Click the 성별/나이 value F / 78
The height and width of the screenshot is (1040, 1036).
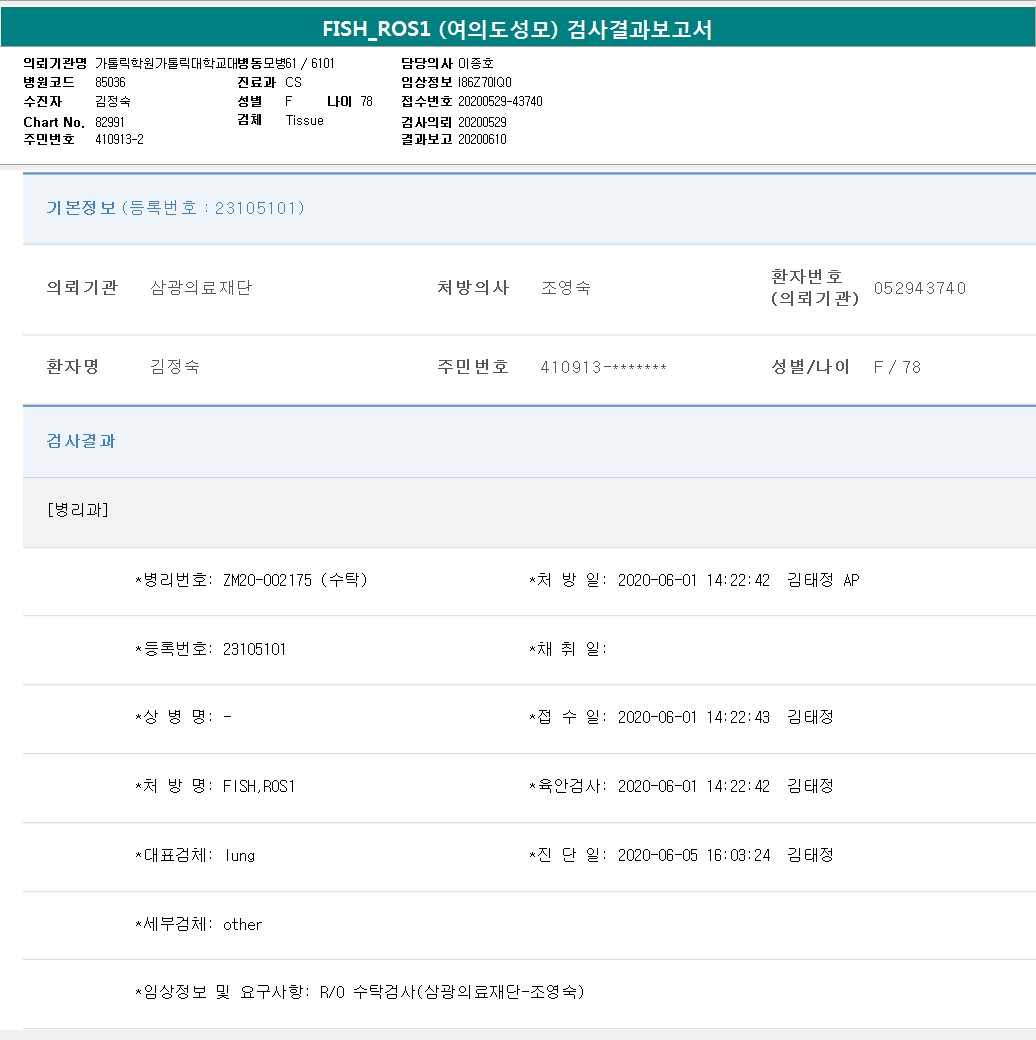897,367
